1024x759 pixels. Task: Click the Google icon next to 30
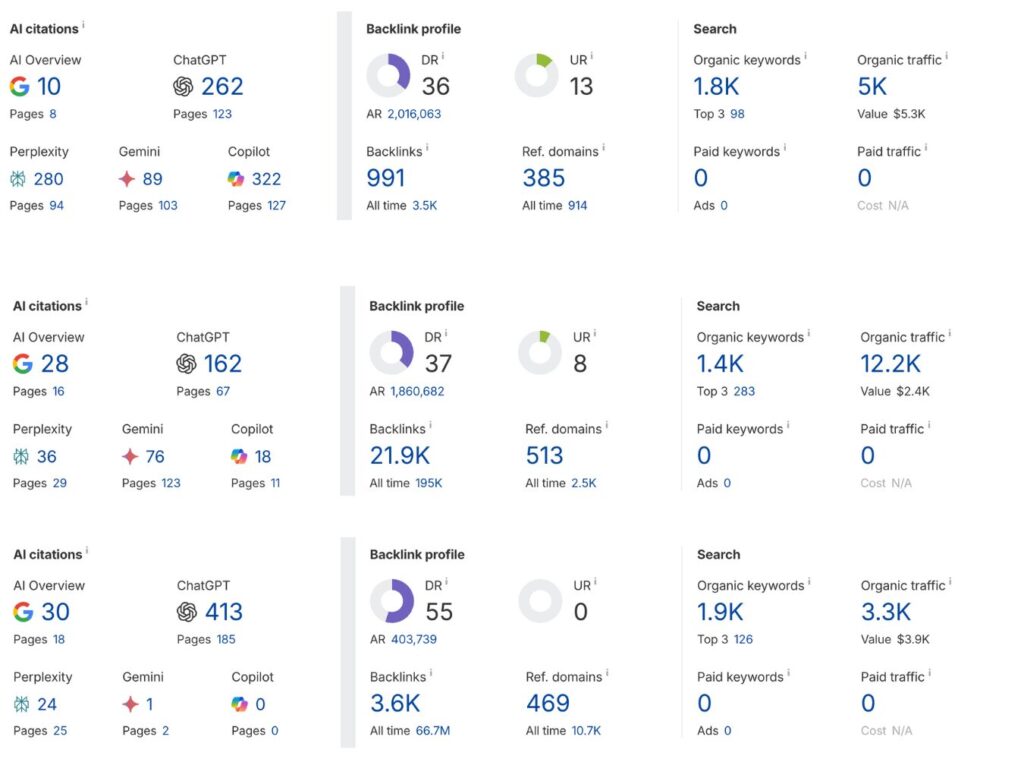(x=23, y=612)
